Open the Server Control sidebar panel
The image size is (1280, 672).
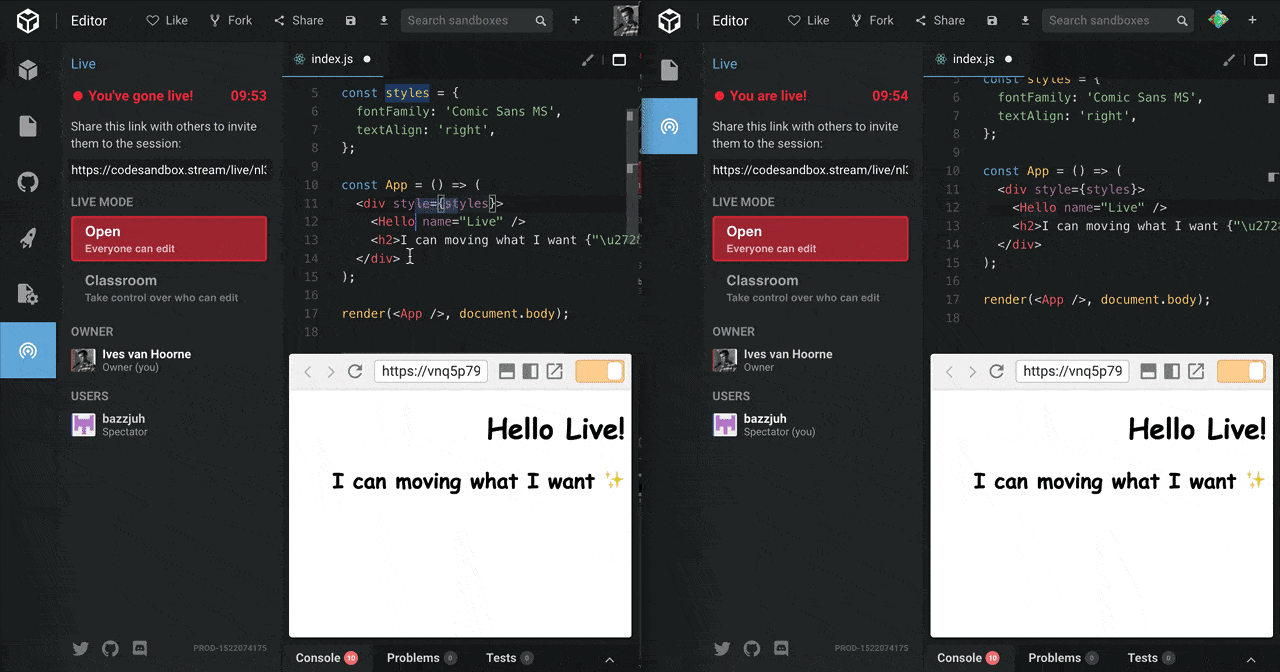[x=28, y=294]
